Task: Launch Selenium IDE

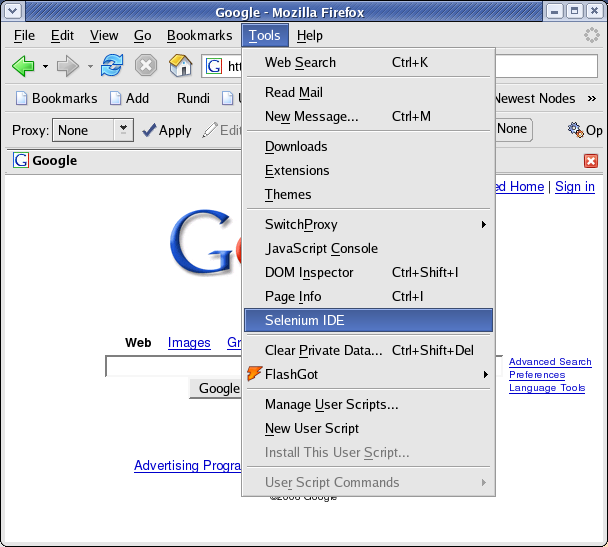Action: 368,320
